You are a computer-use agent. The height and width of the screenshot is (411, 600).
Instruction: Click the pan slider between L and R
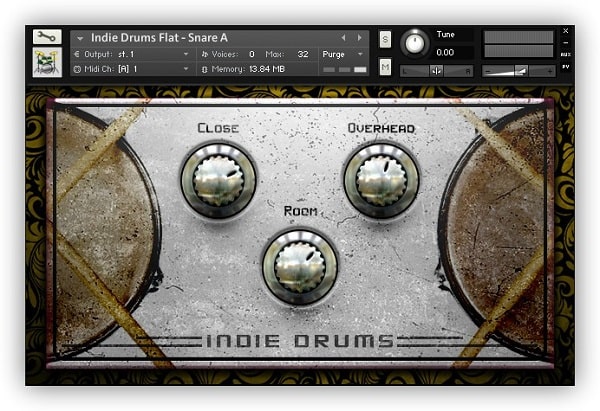tap(437, 71)
